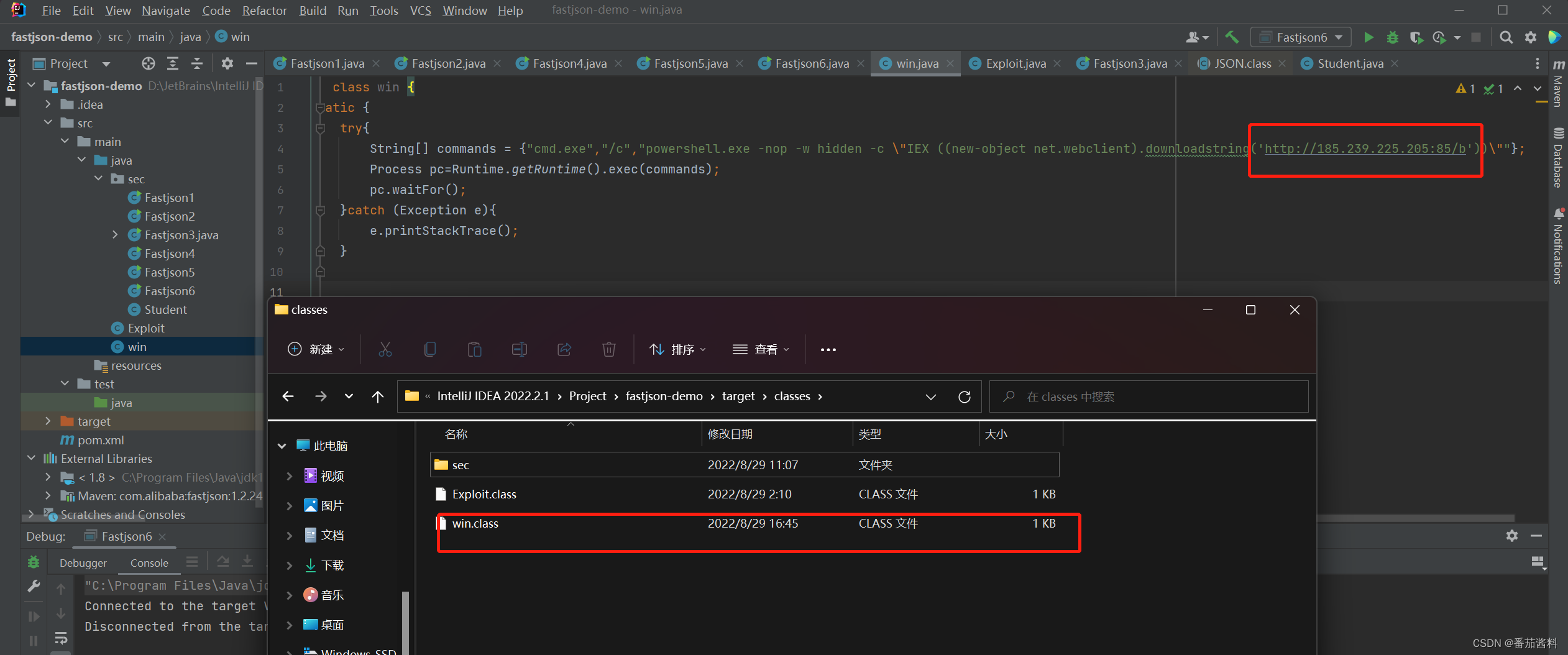The height and width of the screenshot is (655, 1568).
Task: Refresh the classes folder view
Action: pyautogui.click(x=965, y=396)
